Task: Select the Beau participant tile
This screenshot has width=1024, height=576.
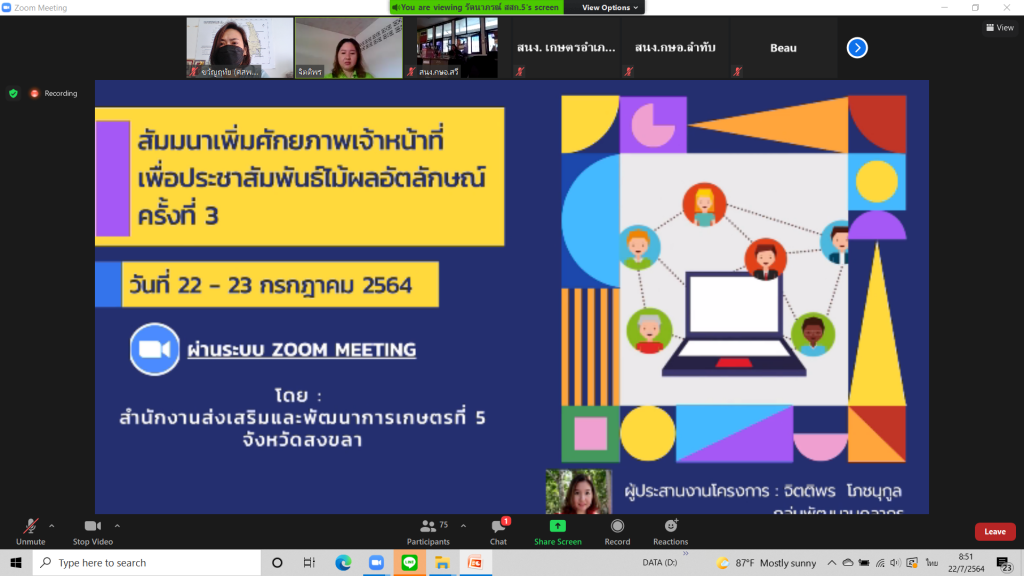Action: (783, 48)
